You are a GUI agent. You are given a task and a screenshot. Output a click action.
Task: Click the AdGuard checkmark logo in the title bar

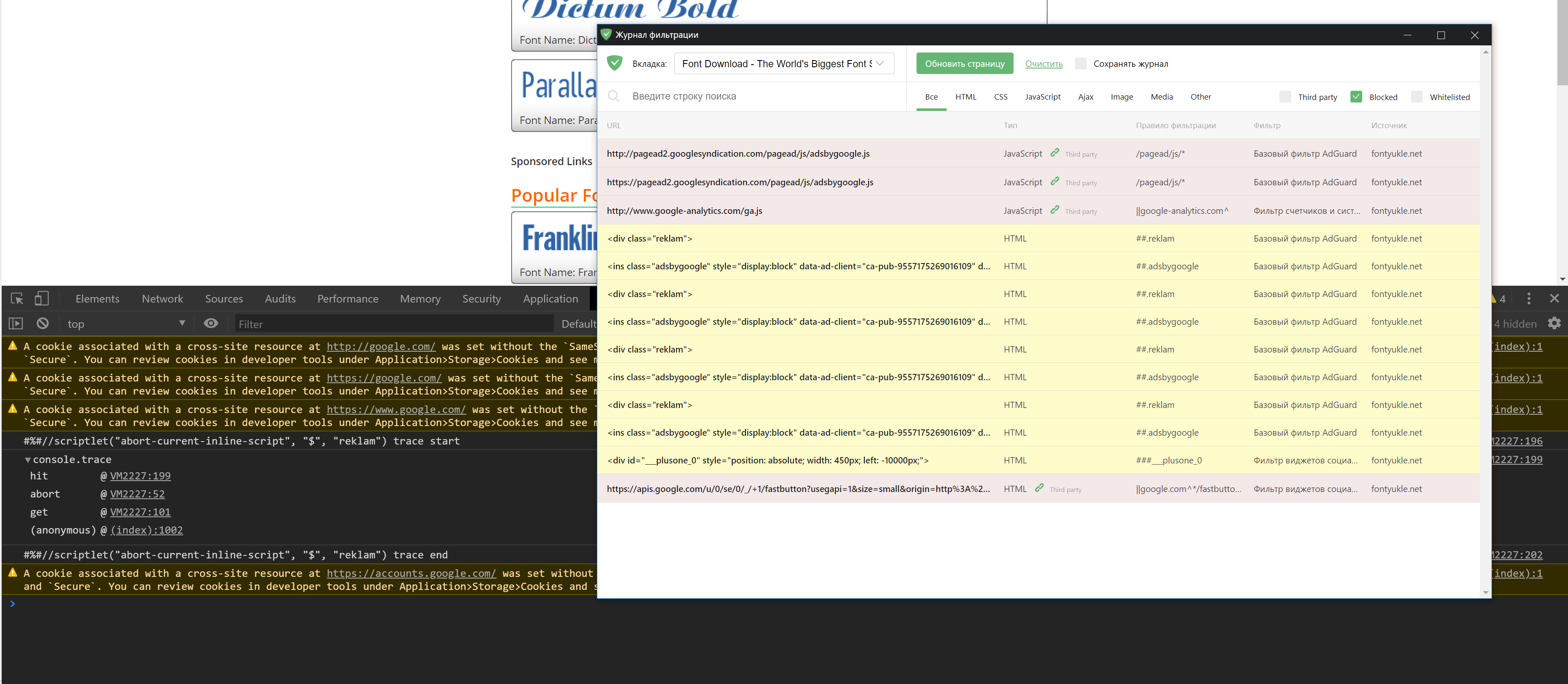pos(606,35)
